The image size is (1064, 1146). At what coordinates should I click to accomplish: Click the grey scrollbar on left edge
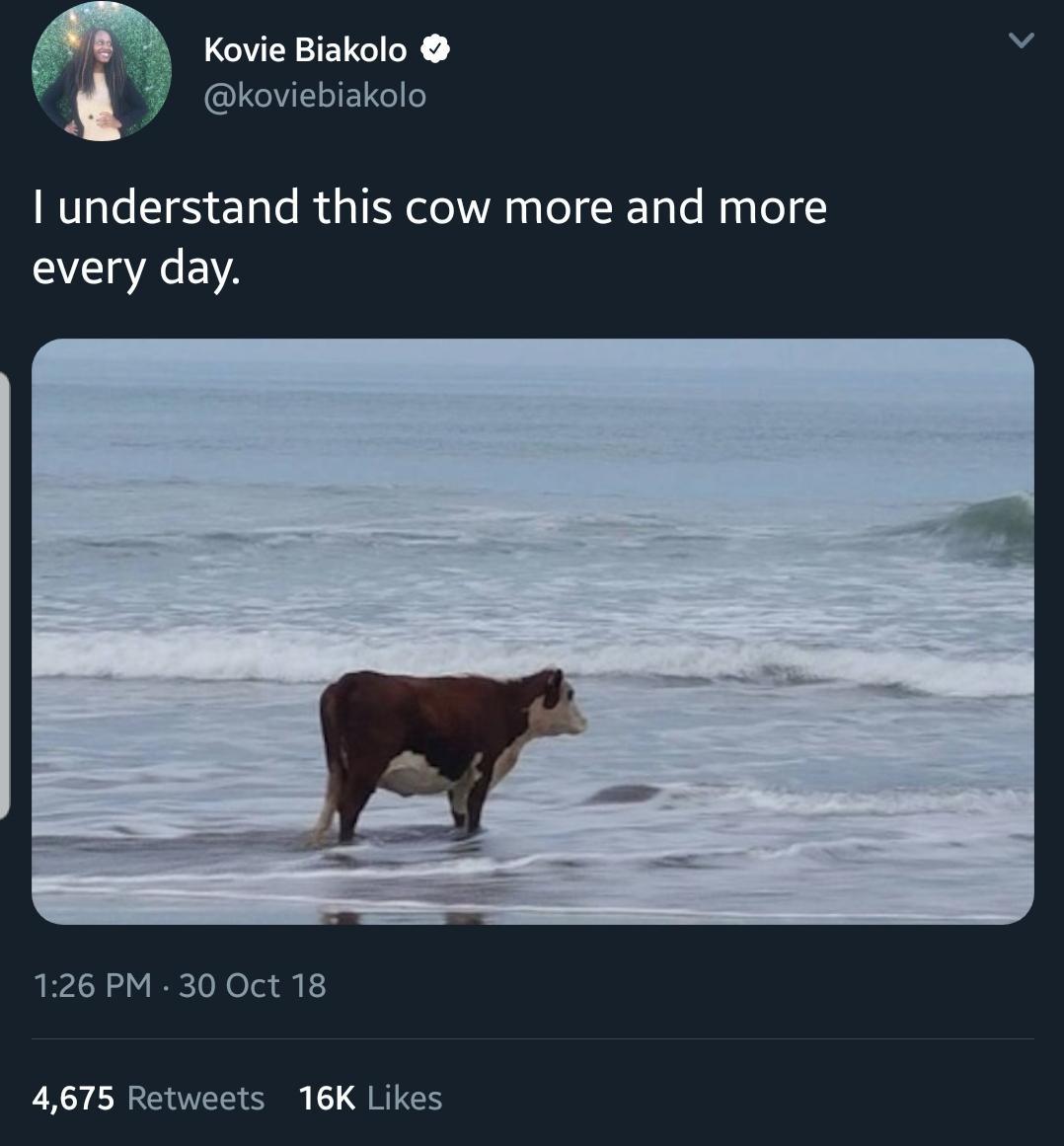coord(4,592)
